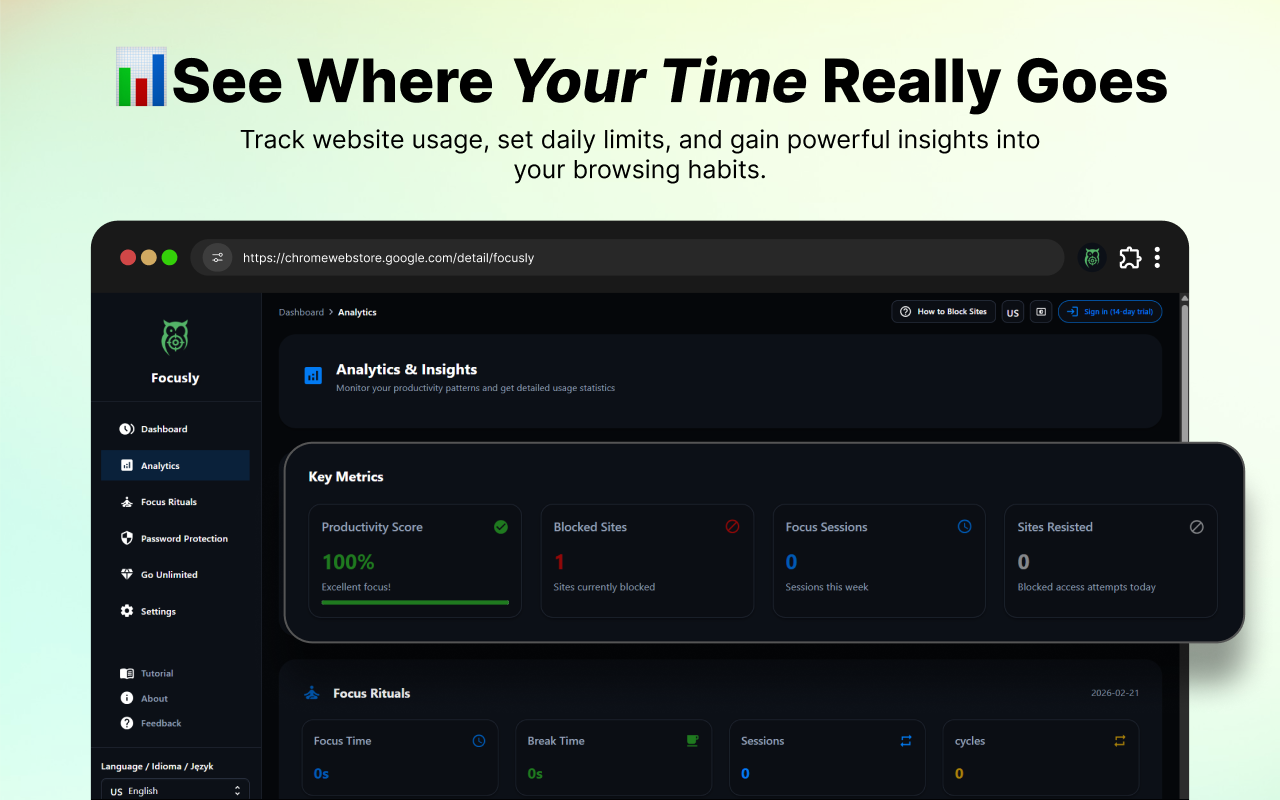Click the grey icon on Sites Resisted card

1196,527
